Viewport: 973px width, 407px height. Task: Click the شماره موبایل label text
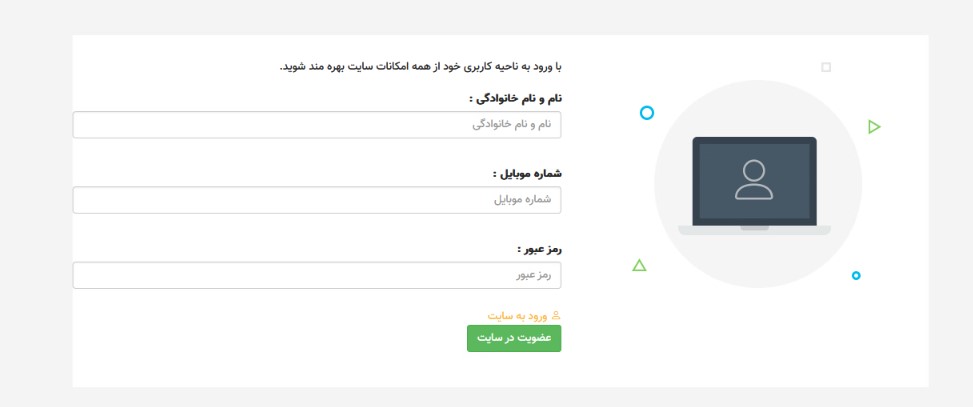click(527, 174)
